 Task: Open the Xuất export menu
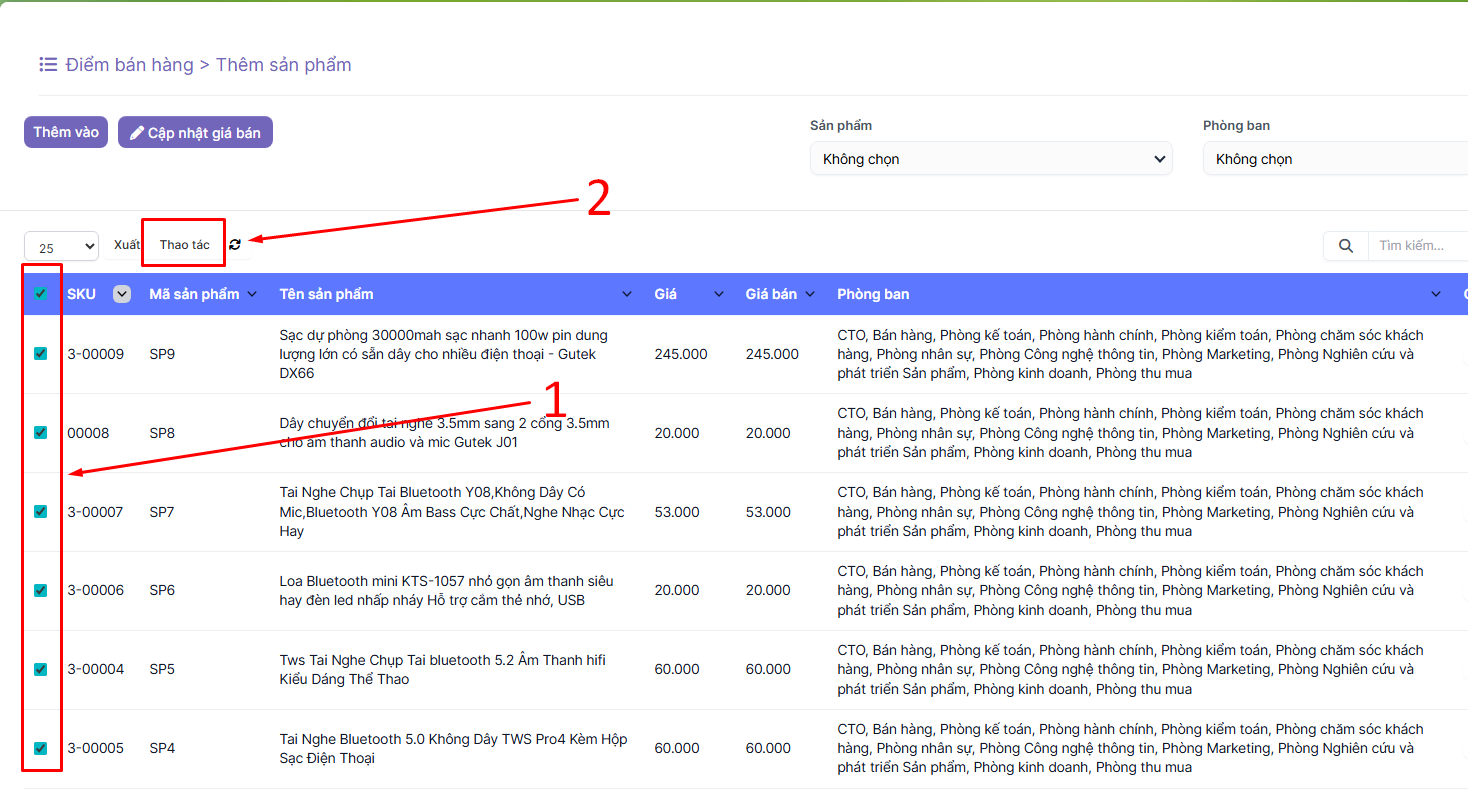pos(126,245)
